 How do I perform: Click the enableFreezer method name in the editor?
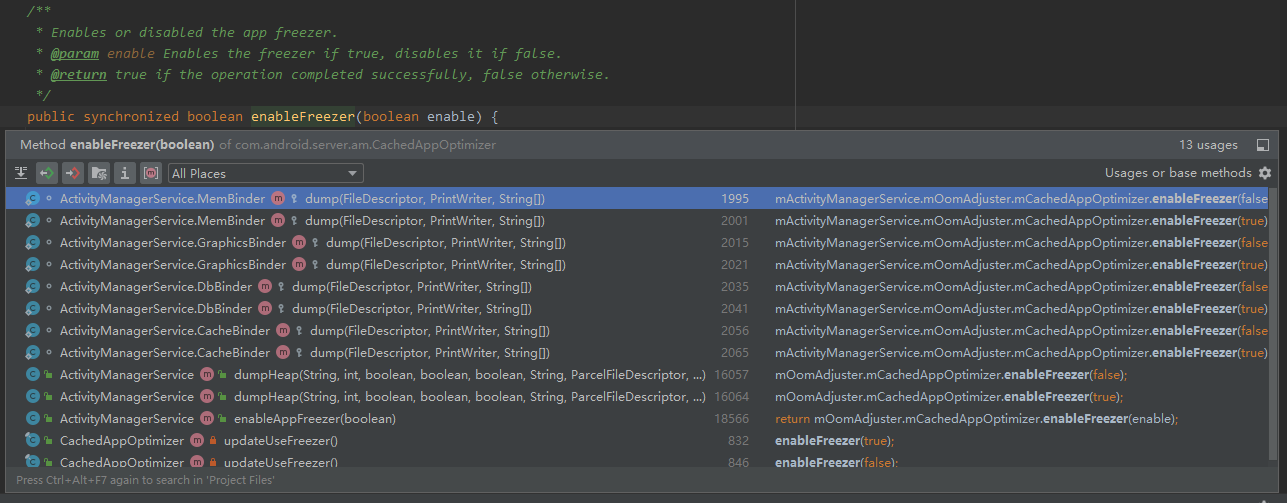pos(303,116)
